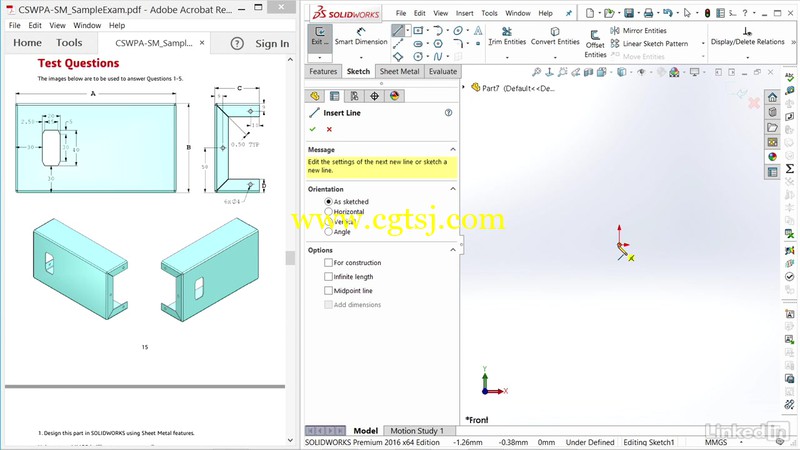Click the Offset Entities tool
Image resolution: width=800 pixels, height=450 pixels.
click(595, 44)
